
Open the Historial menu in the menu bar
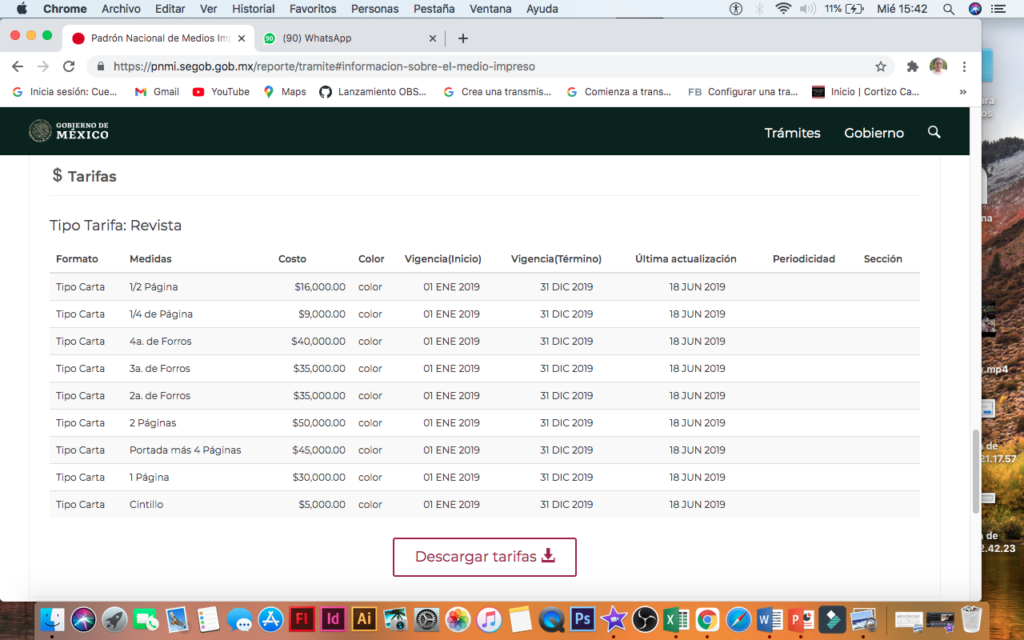[253, 9]
